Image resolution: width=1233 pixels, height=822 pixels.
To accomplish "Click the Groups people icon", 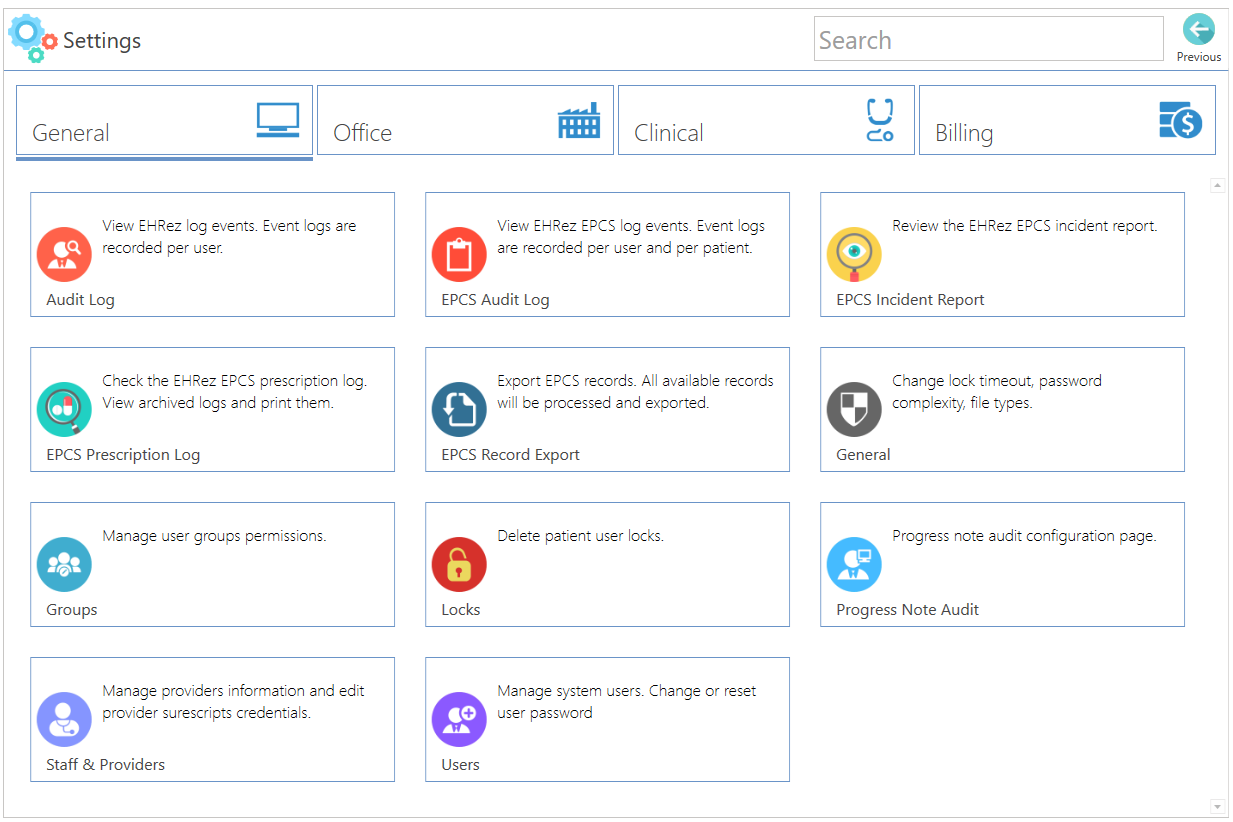I will click(64, 564).
